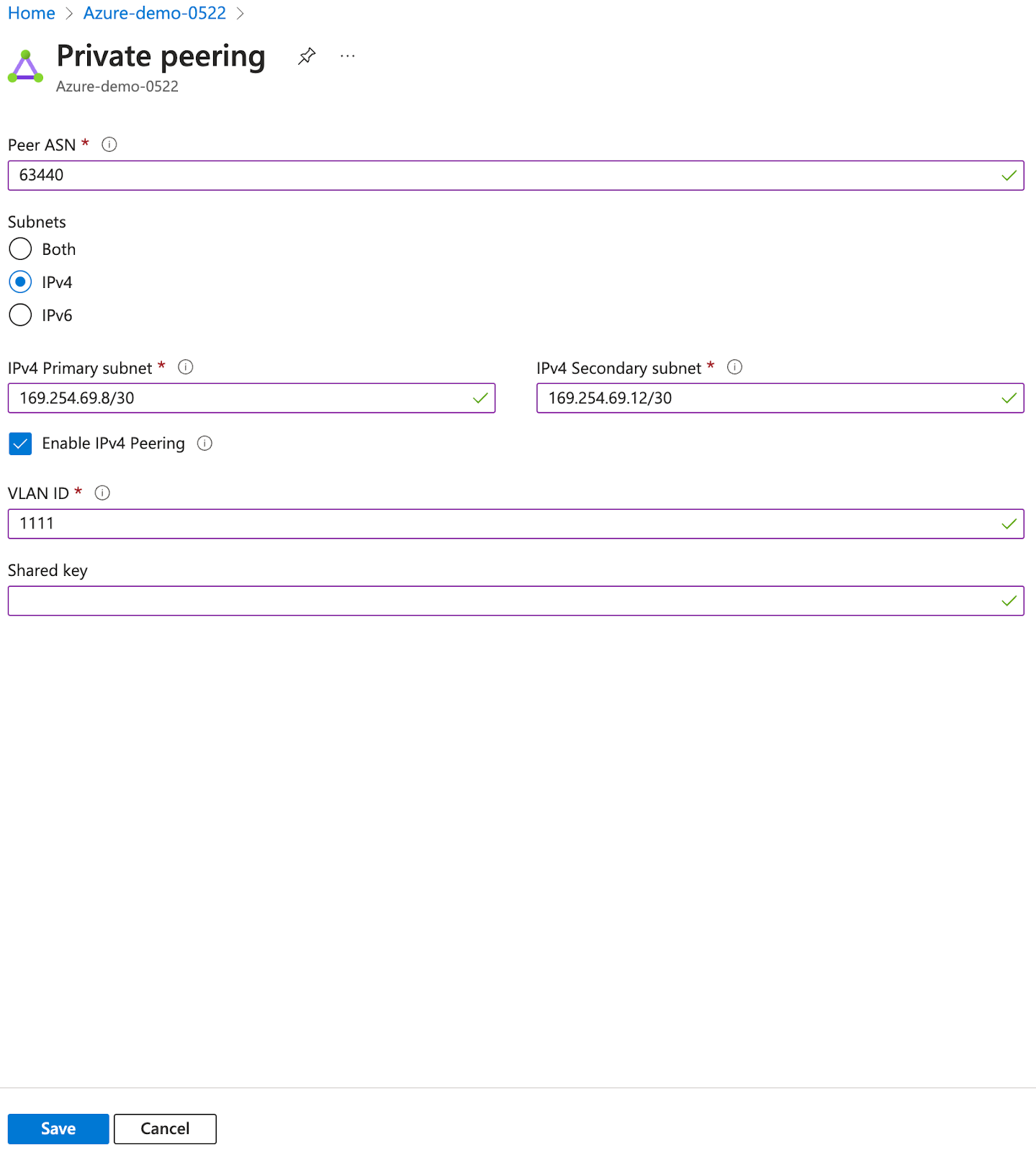The image size is (1036, 1152).
Task: Pin the Private peering blade
Action: coord(307,56)
